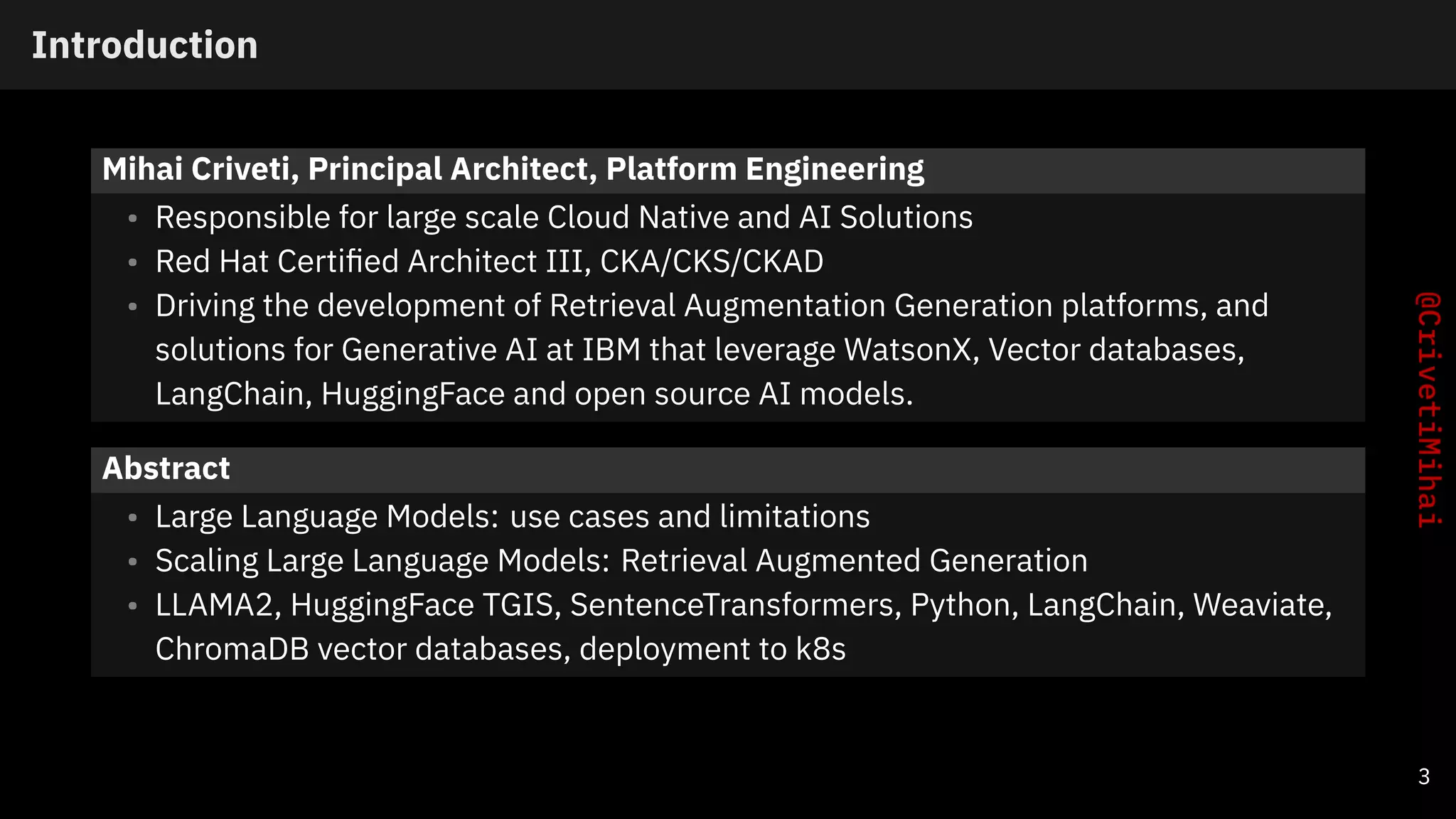Viewport: 1456px width, 819px height.
Task: Click the bullet dot before Large Language Models
Action: [132, 518]
